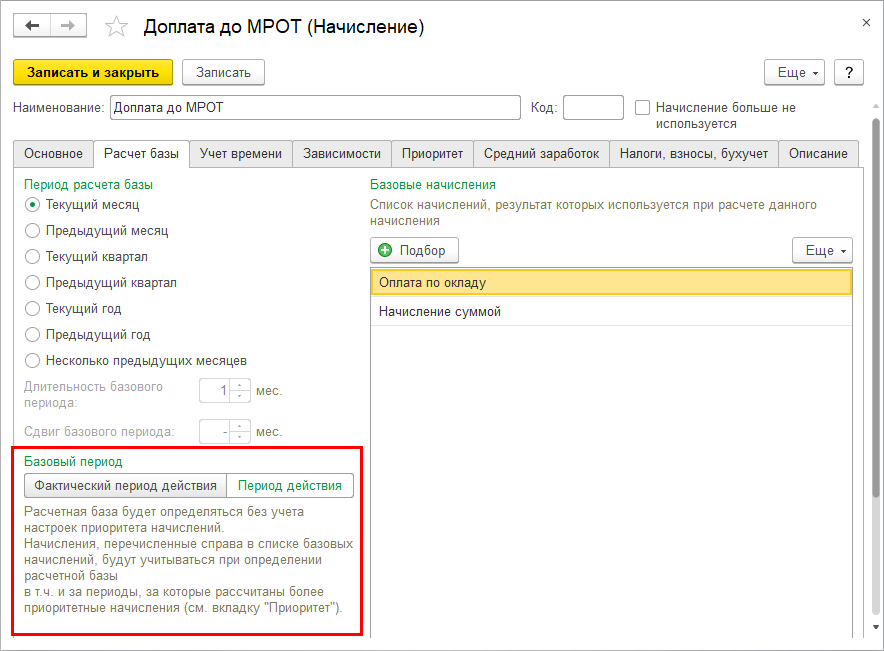
Task: Increase Длительность базового периода stepper value
Action: (x=239, y=385)
